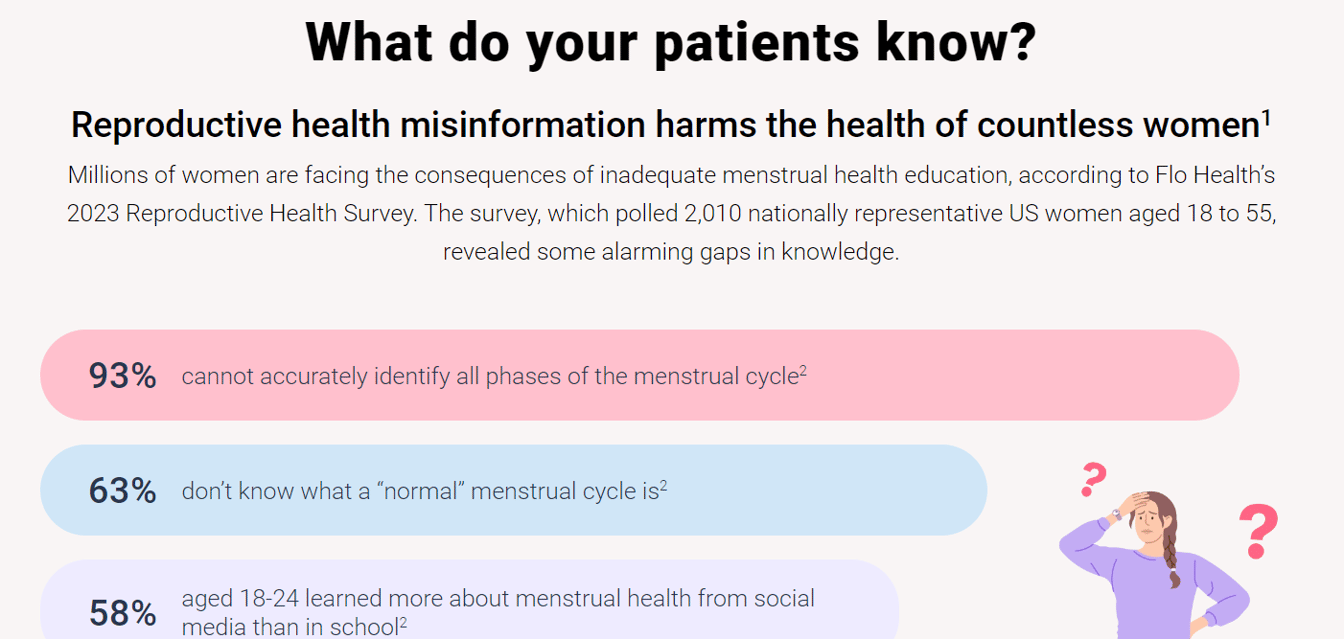Click the 58% statistic number
This screenshot has width=1344, height=639.
point(122,613)
